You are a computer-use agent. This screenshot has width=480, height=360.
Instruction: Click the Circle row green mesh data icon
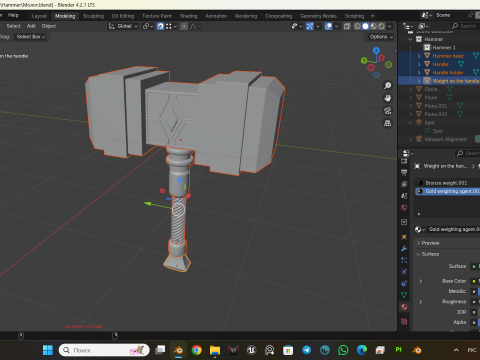tap(450, 89)
